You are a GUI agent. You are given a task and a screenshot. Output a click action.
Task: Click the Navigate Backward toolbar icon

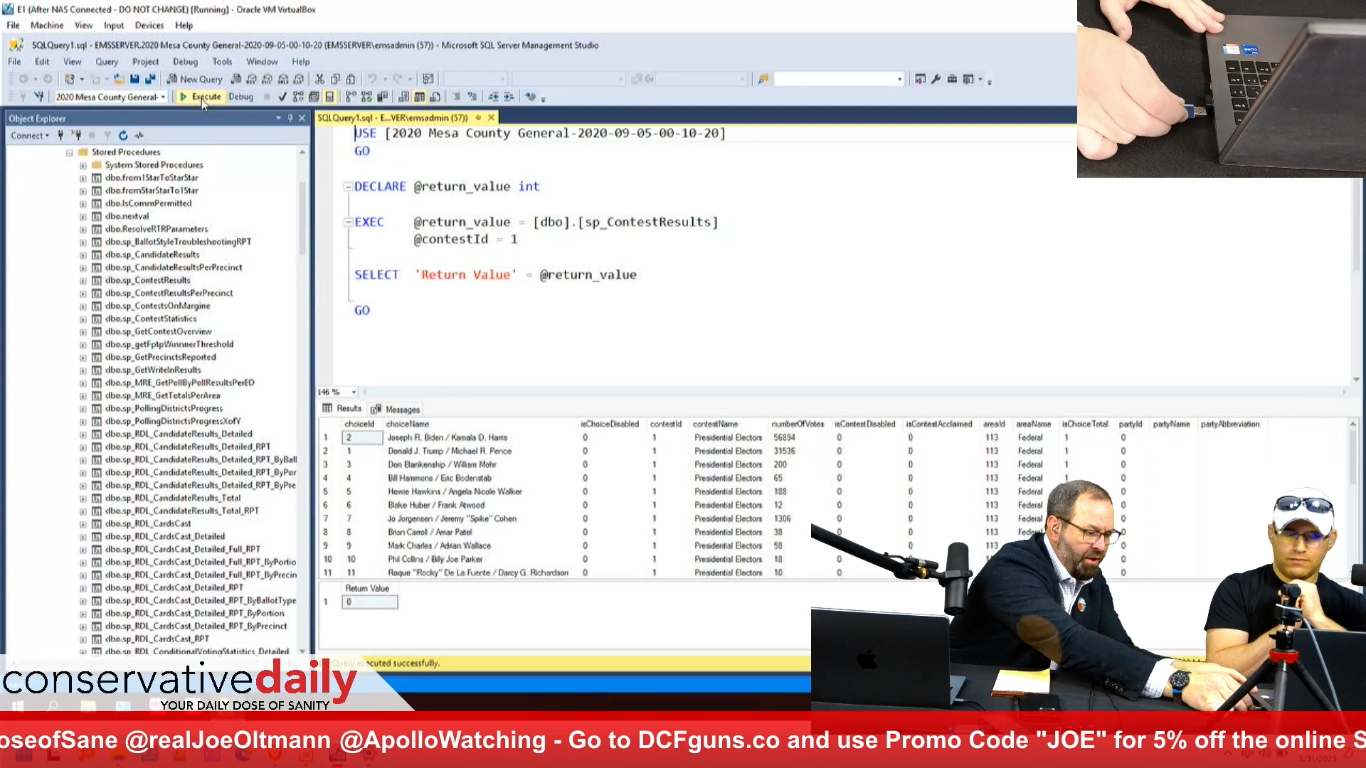point(22,79)
